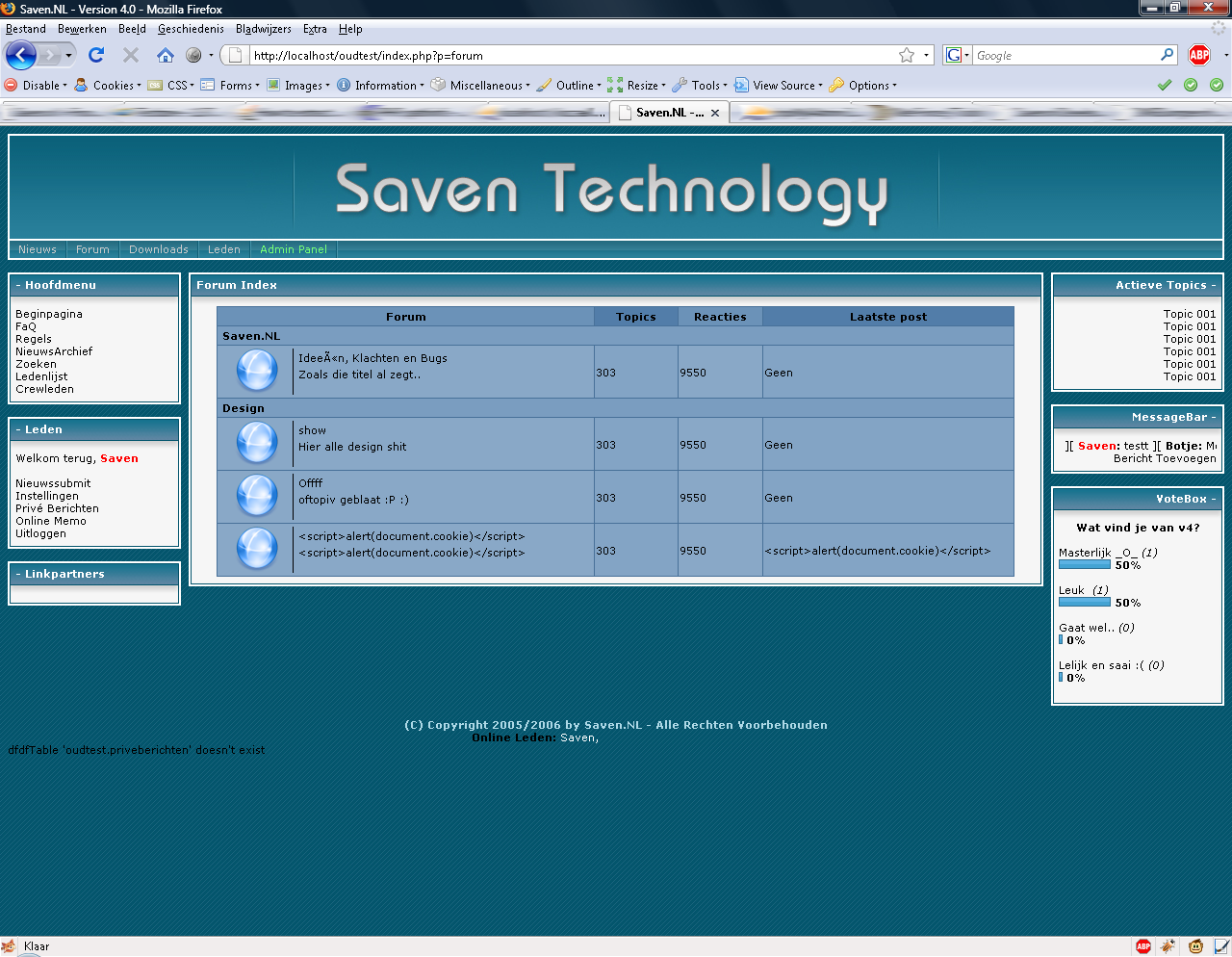Click the forum icon for Ideeën, Klachten en Bugs
This screenshot has height=957, width=1232.
(257, 371)
